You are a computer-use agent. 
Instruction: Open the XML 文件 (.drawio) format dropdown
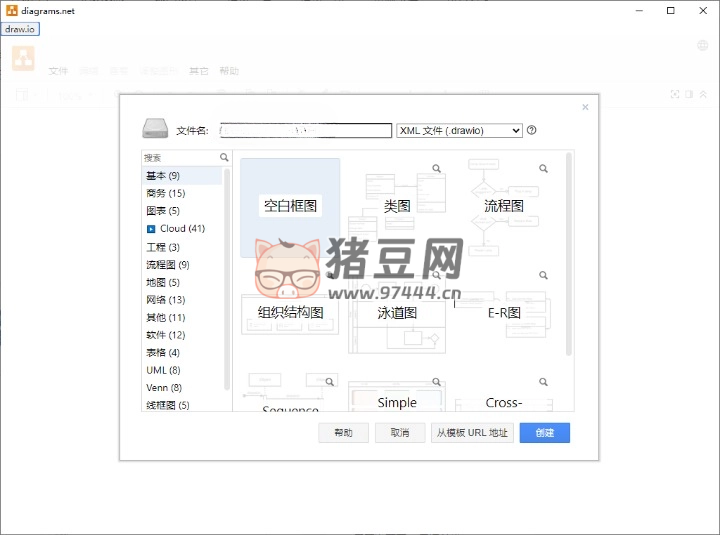[459, 130]
